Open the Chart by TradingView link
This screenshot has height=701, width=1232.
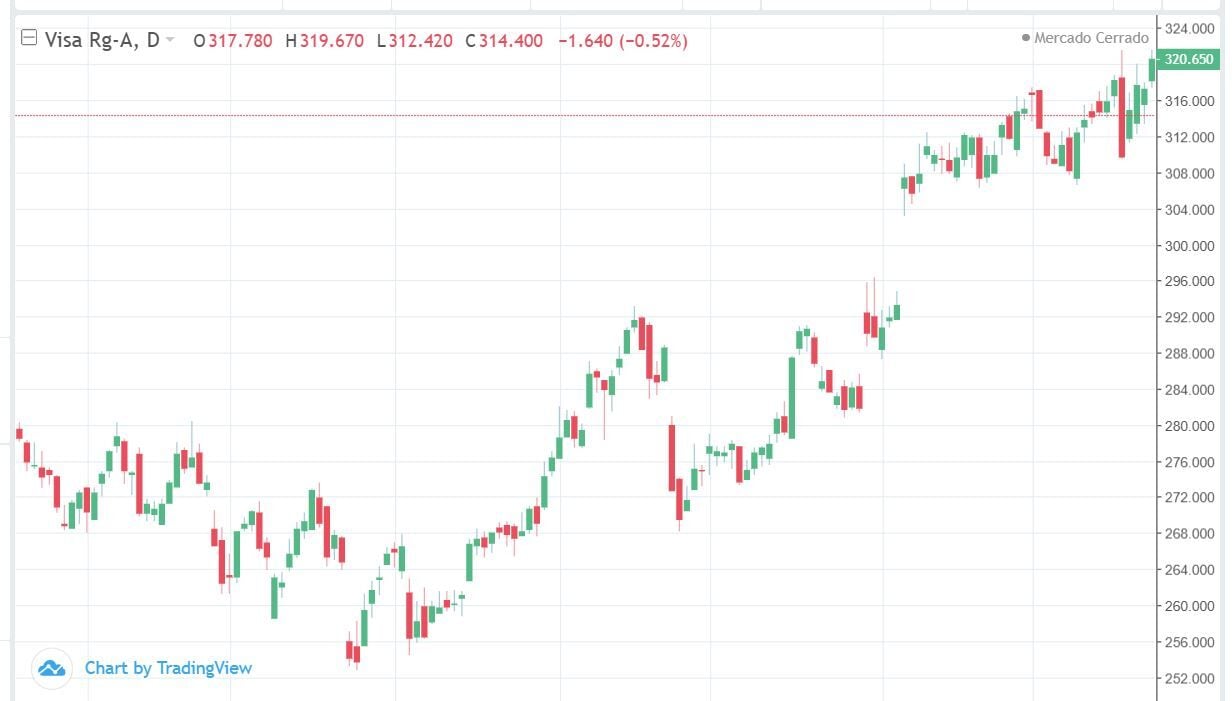[168, 668]
